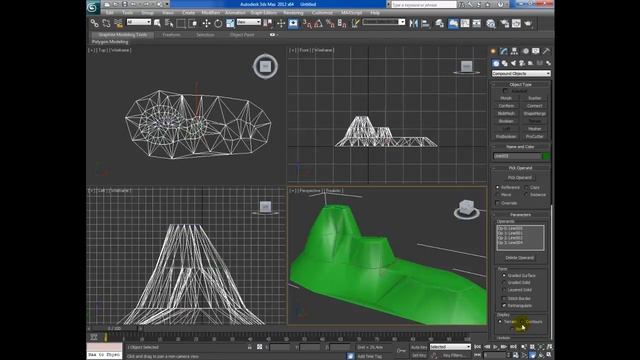Toggle the Retriangulate checkbox
This screenshot has height=360, width=640.
pos(504,305)
